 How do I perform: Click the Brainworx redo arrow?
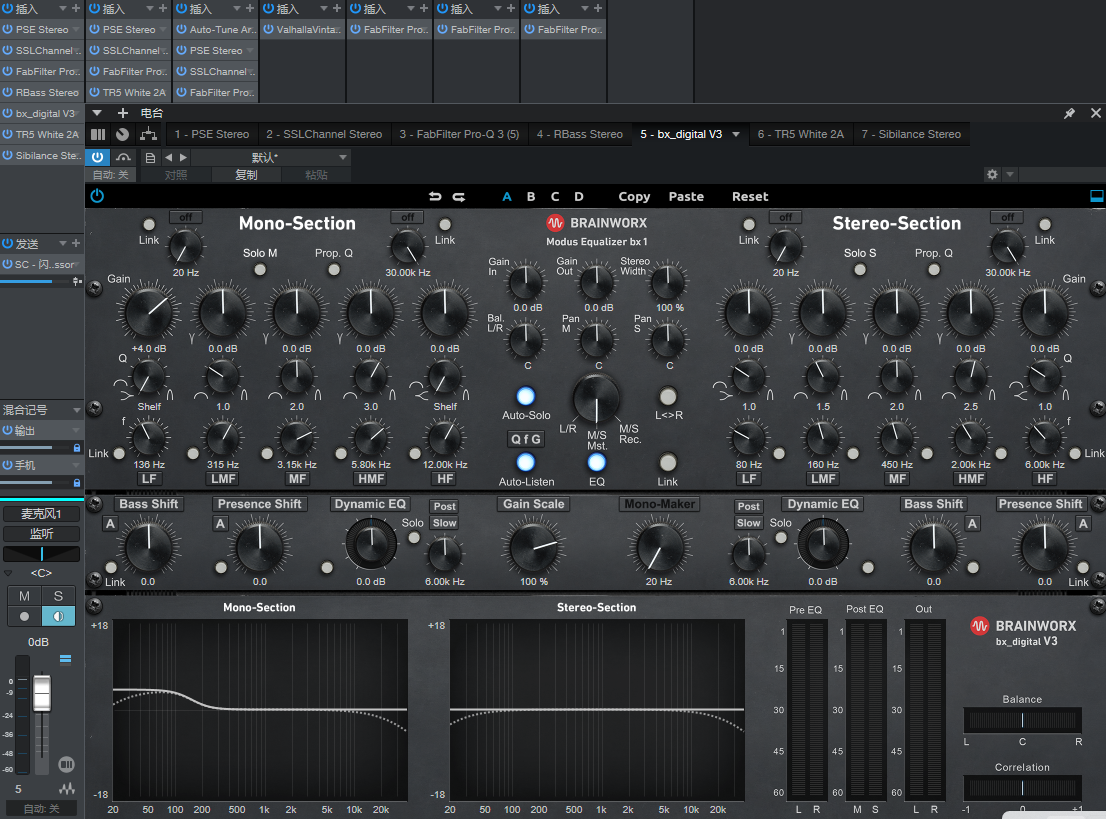[458, 197]
